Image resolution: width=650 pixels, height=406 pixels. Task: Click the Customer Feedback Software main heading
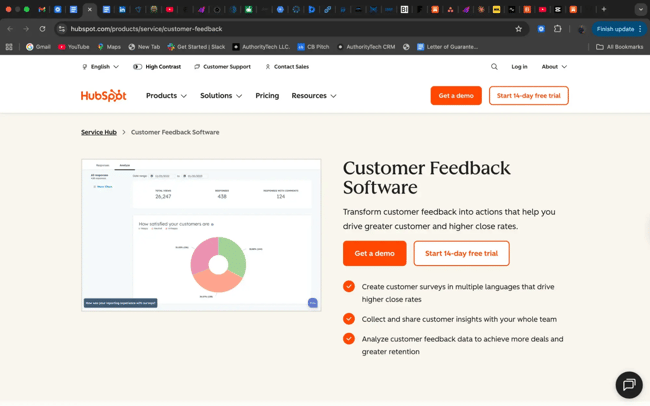click(427, 177)
